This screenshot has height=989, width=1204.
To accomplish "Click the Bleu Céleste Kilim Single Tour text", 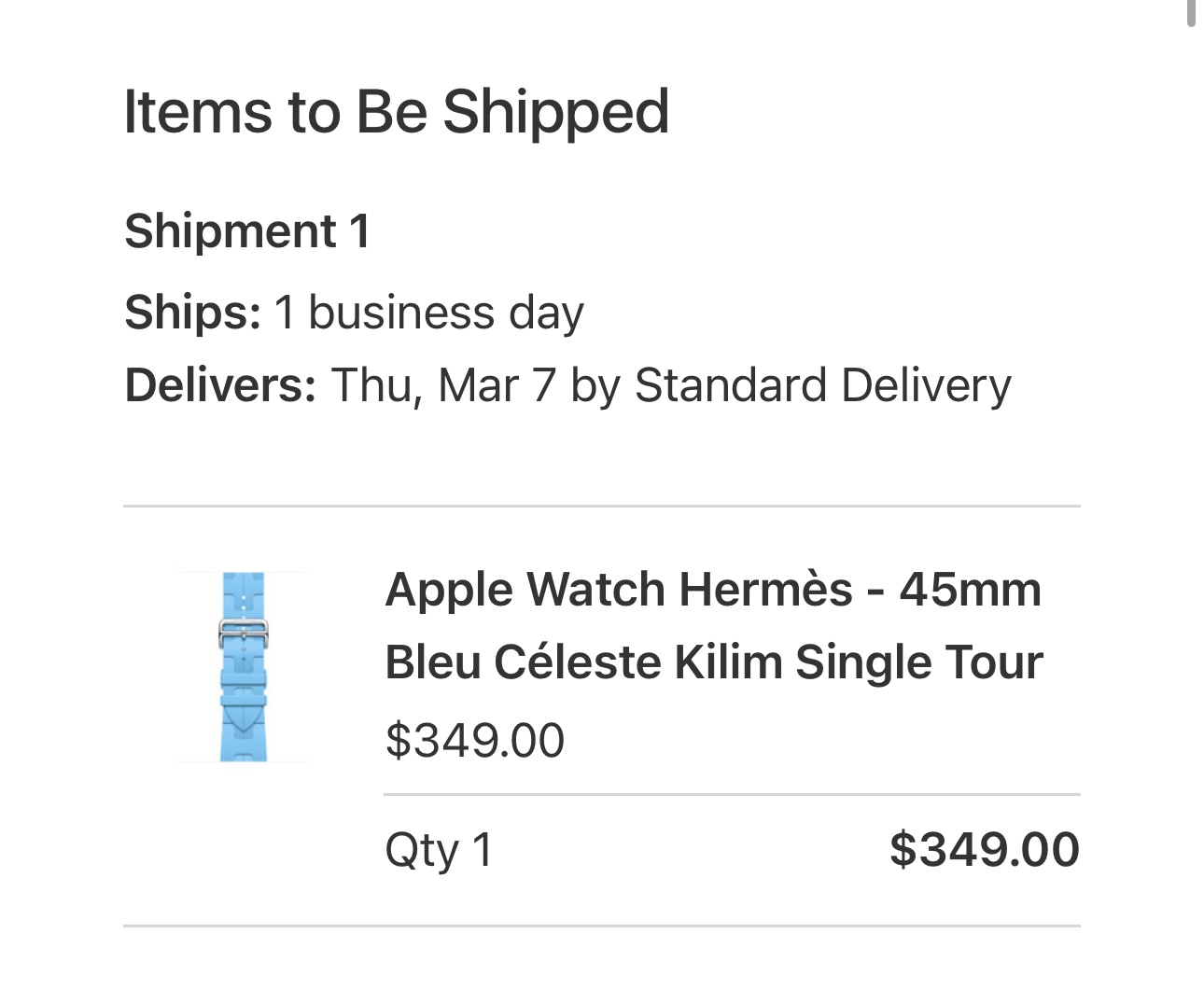I will click(x=713, y=662).
